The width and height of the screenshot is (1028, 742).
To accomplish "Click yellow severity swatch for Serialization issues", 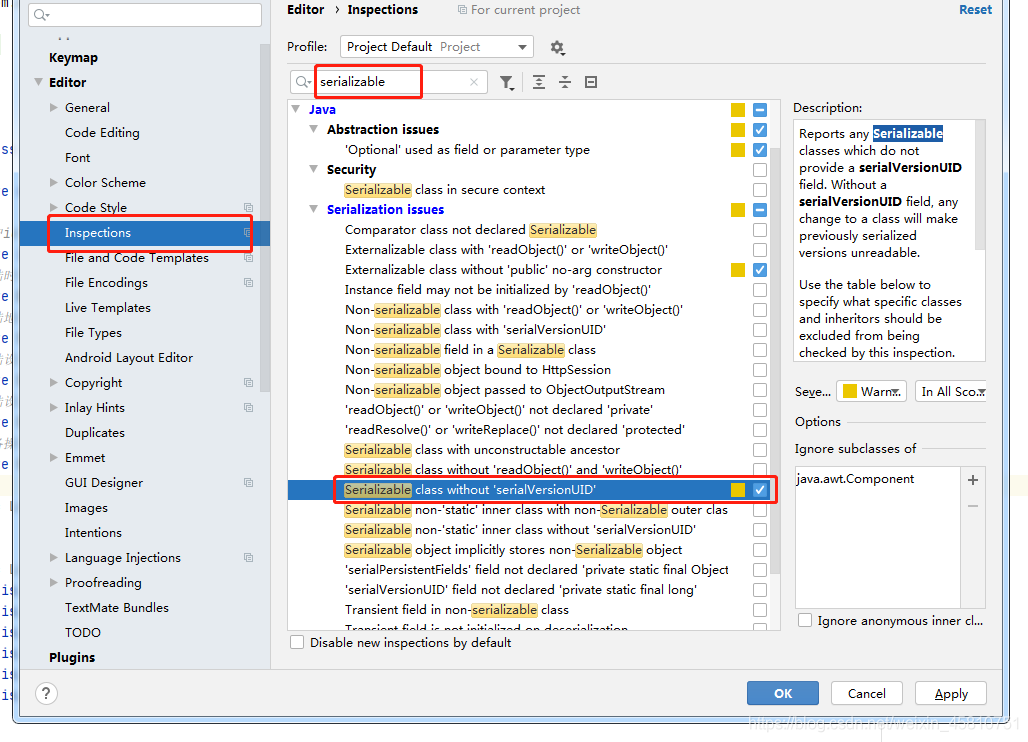I will 738,210.
